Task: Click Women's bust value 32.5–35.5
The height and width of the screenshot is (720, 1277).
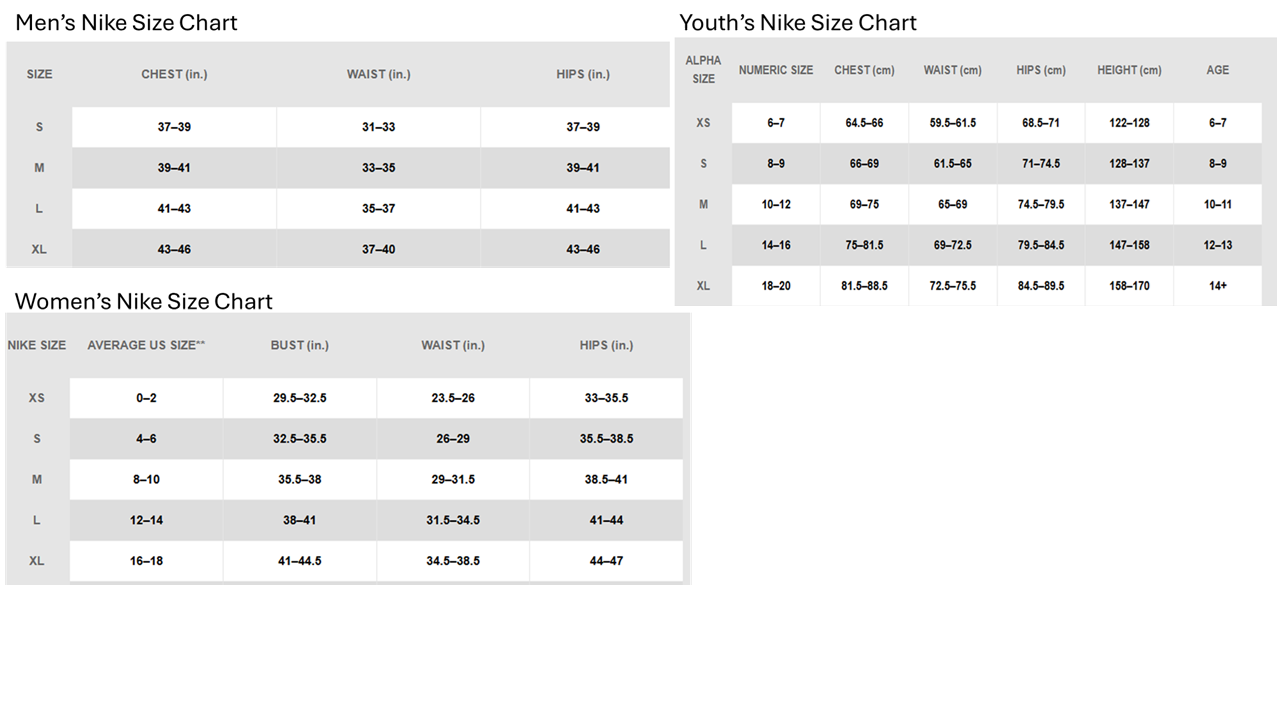Action: coord(299,439)
